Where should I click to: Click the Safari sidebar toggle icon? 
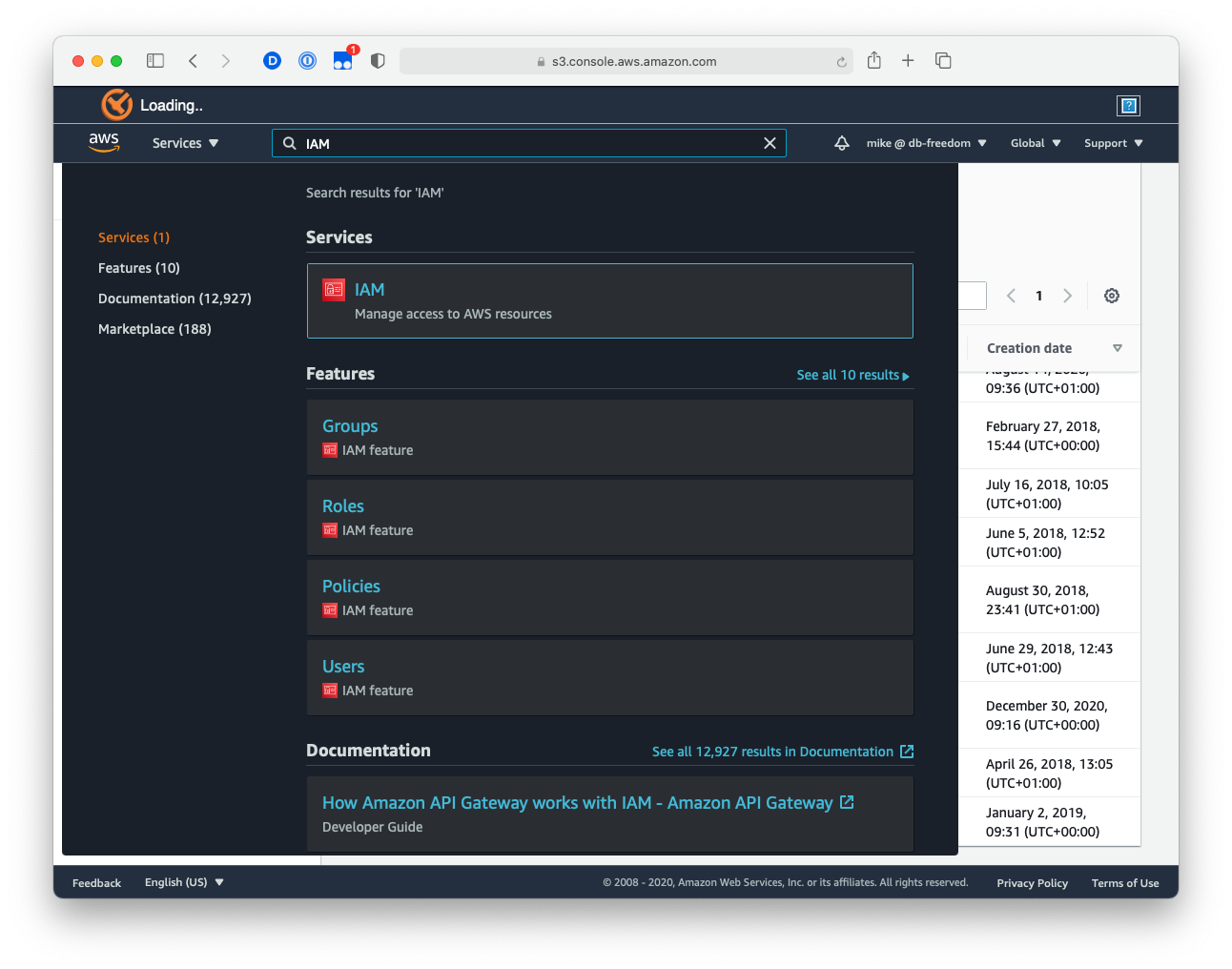pyautogui.click(x=155, y=61)
